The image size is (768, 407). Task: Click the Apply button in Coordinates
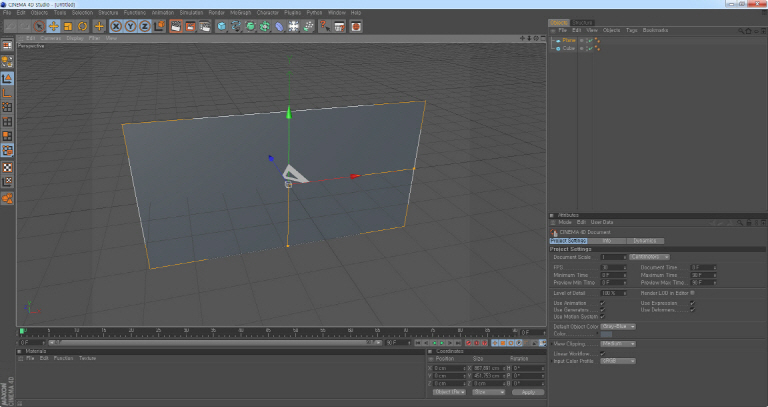tap(527, 392)
